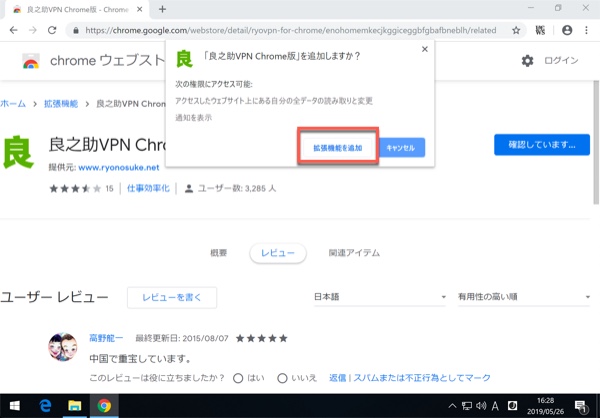Click 拡張機能を追加 button
Viewport: 600px width, 418px height.
338,148
